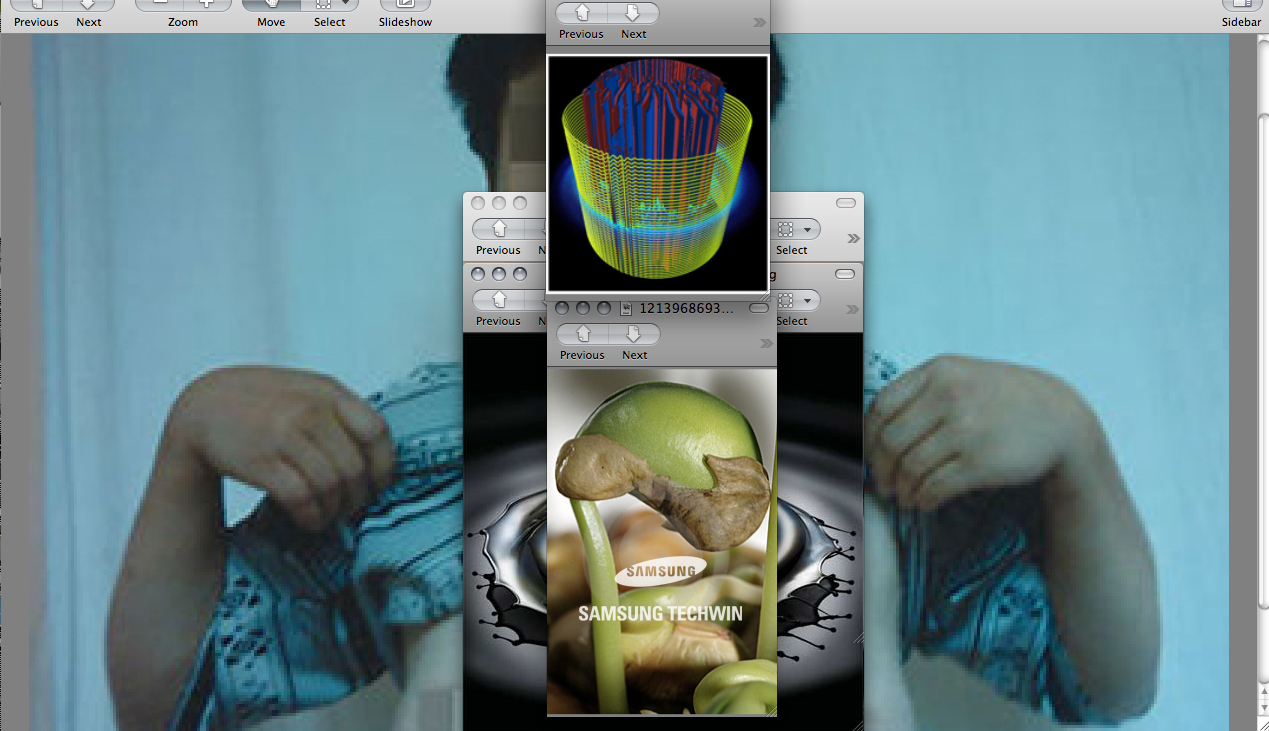Image resolution: width=1269 pixels, height=731 pixels.
Task: Click Next arrow in the Samsung Techwin window
Action: [x=634, y=335]
